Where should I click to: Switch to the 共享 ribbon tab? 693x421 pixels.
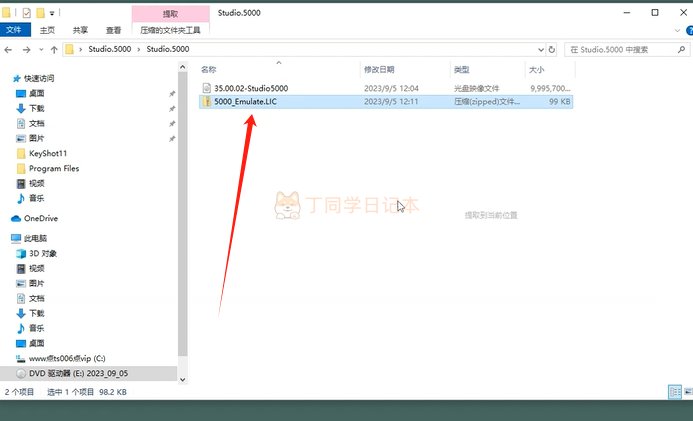80,30
